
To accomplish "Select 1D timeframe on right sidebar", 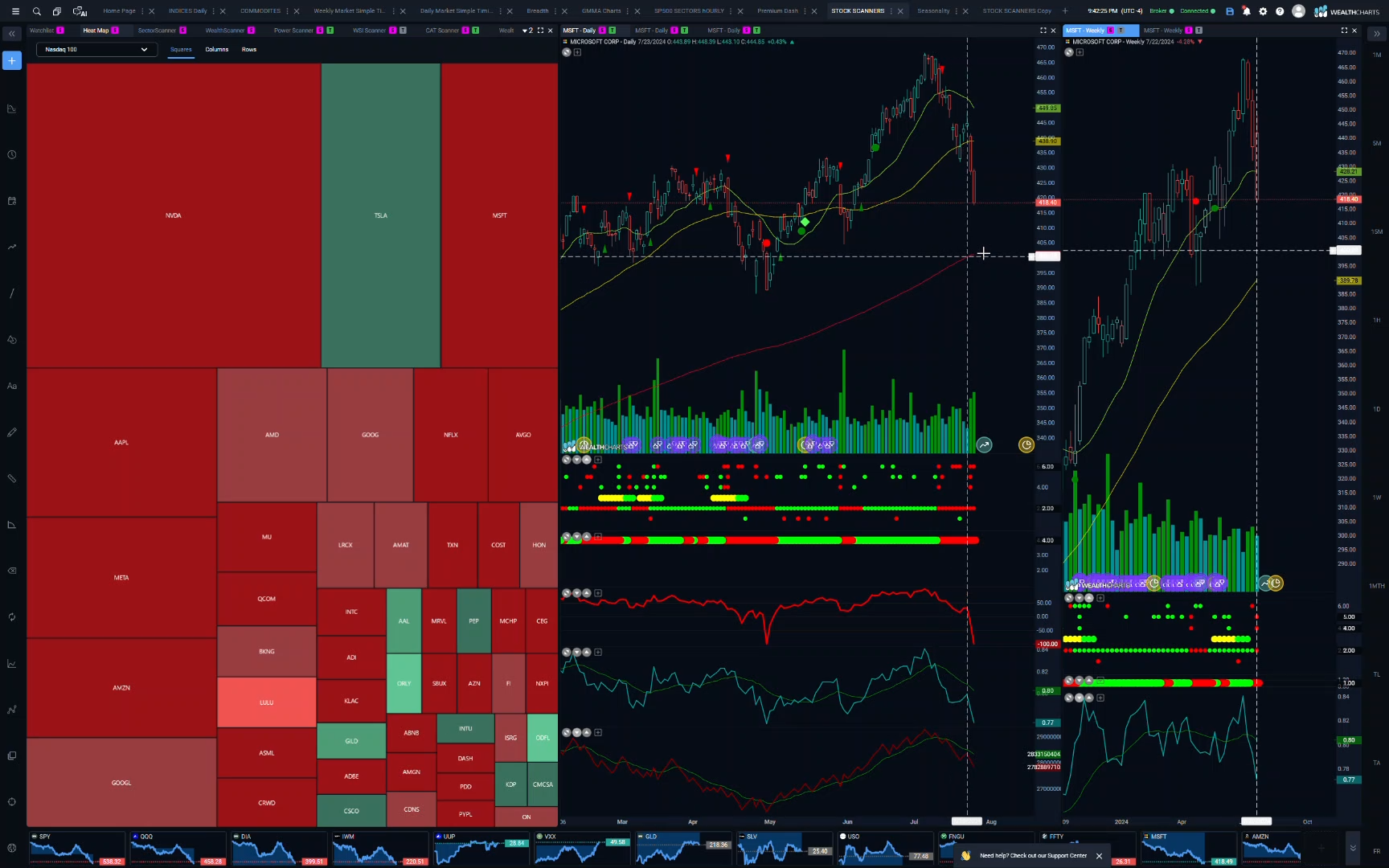I will coord(1377,409).
